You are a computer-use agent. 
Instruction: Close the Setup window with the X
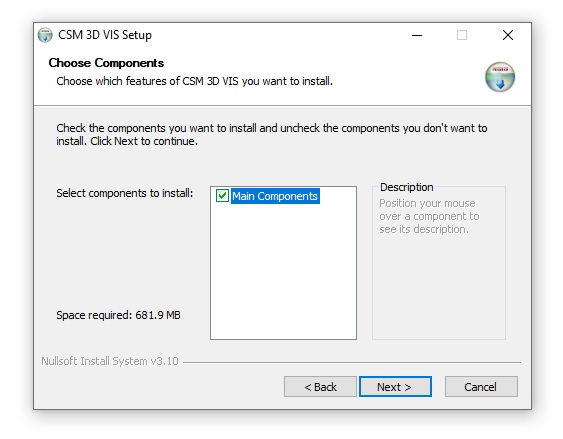(508, 35)
